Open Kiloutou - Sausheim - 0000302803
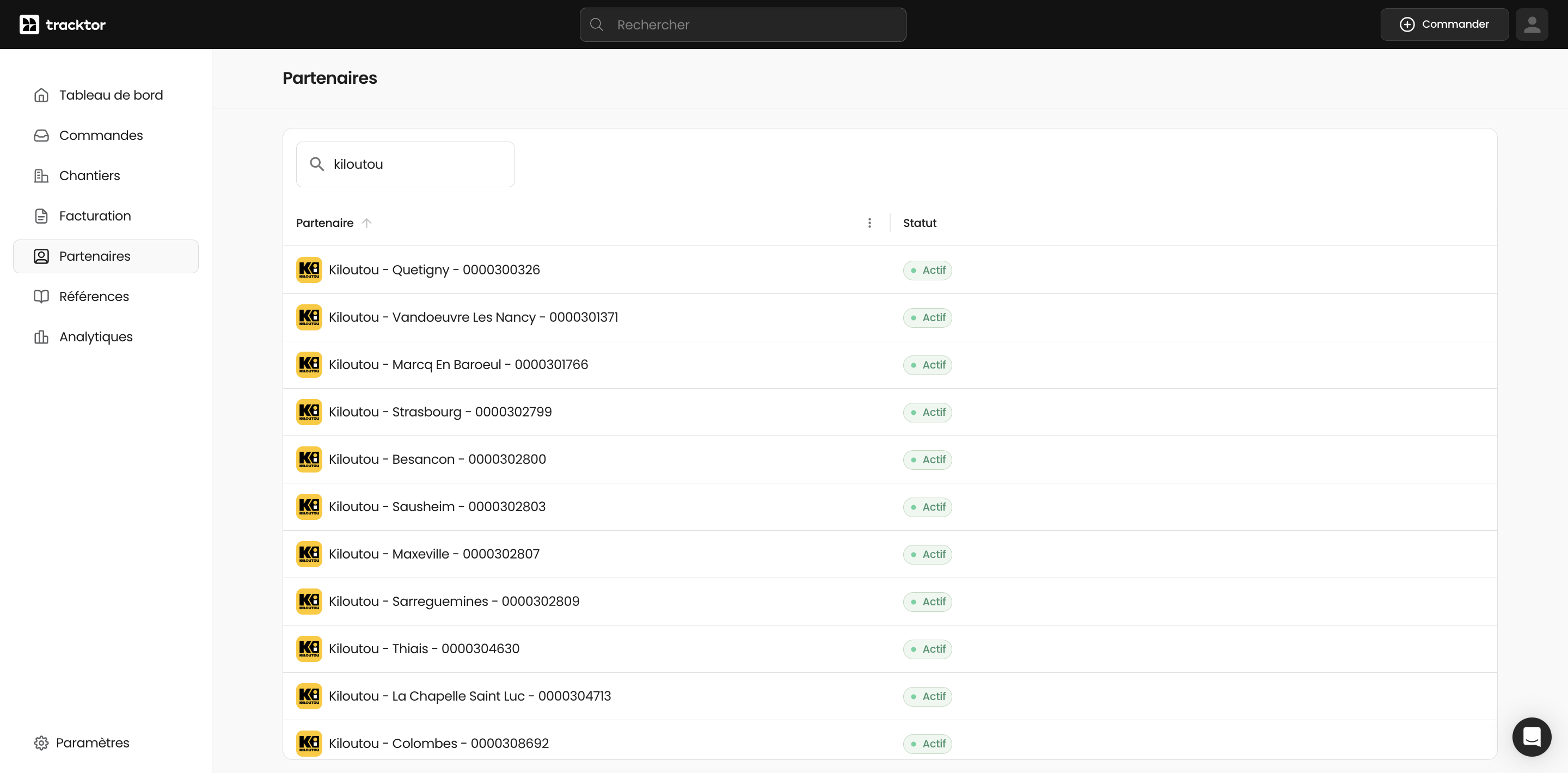The width and height of the screenshot is (1568, 773). click(x=437, y=506)
